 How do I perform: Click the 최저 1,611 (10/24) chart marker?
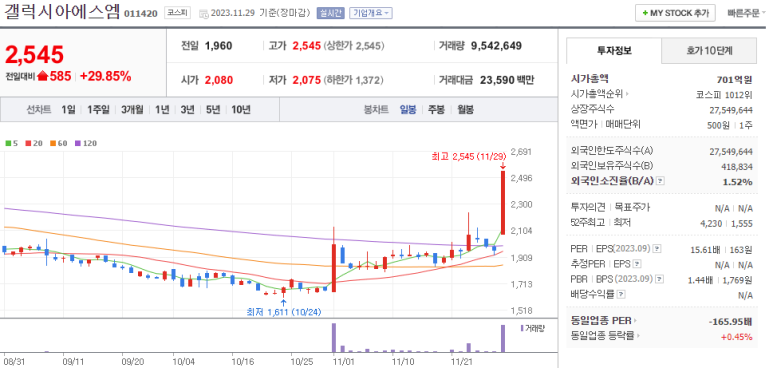[x=283, y=312]
